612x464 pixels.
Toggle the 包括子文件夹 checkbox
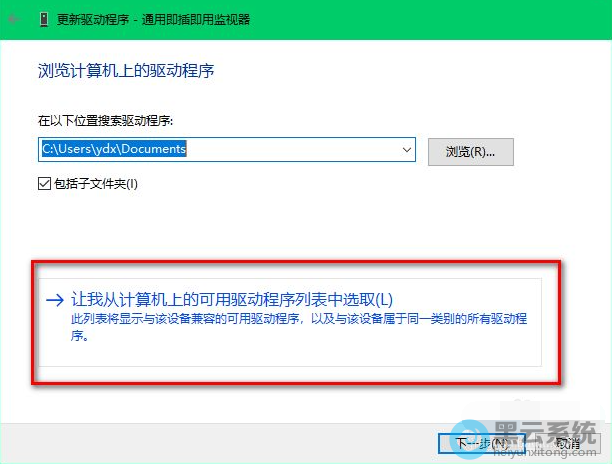point(43,183)
